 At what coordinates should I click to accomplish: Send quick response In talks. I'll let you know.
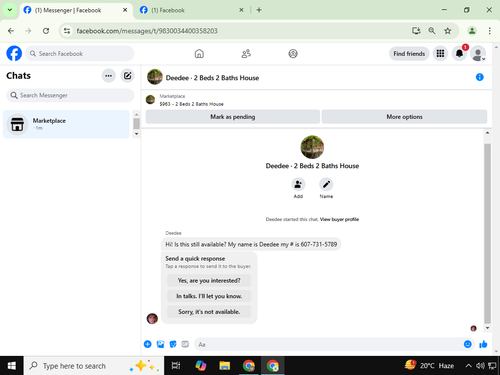click(x=209, y=296)
